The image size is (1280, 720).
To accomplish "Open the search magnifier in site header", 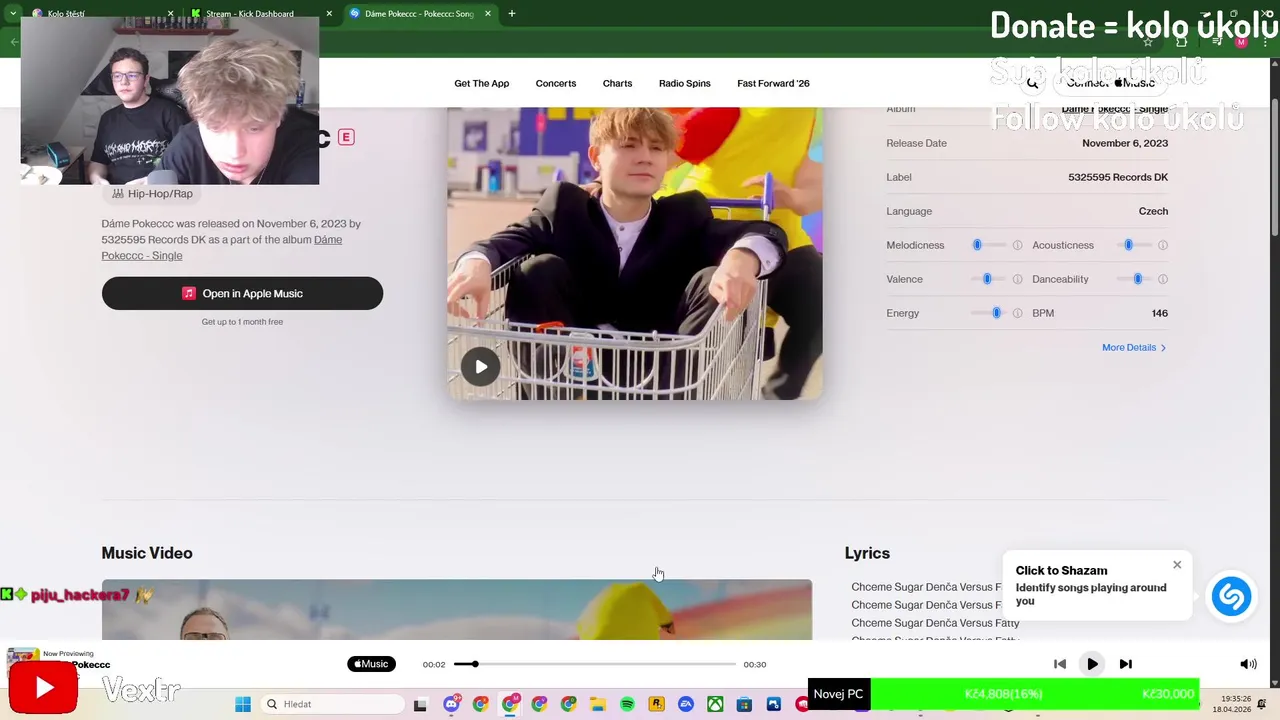I will coord(1032,83).
